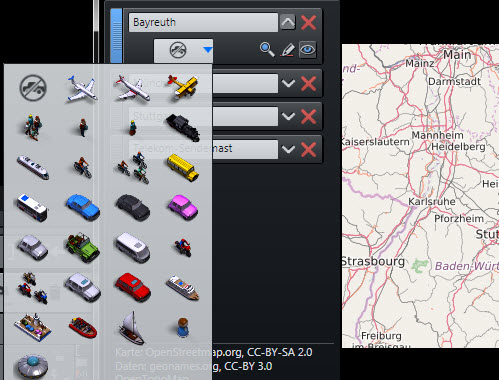This screenshot has height=380, width=499.
Task: Click 'Darmstadt' on the map preview
Action: (x=454, y=81)
